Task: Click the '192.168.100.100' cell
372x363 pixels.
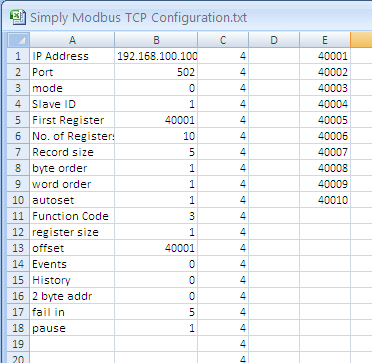Action: pos(156,56)
